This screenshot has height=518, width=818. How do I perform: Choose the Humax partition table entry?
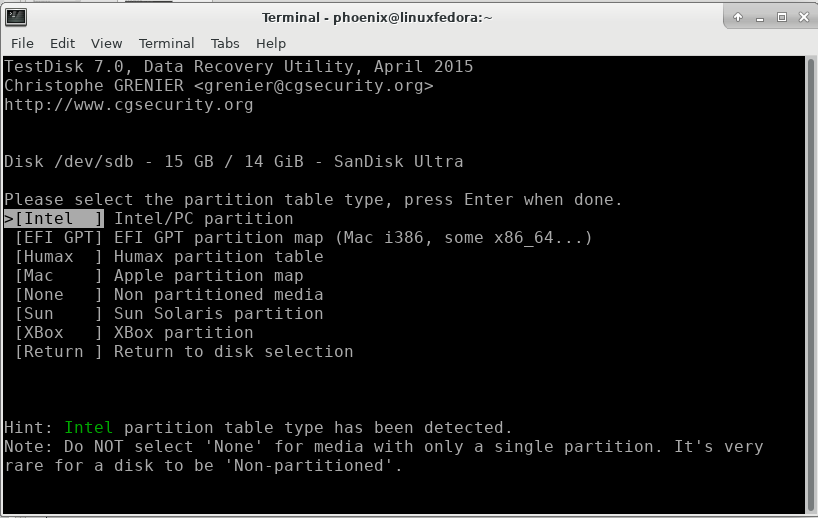(x=169, y=257)
